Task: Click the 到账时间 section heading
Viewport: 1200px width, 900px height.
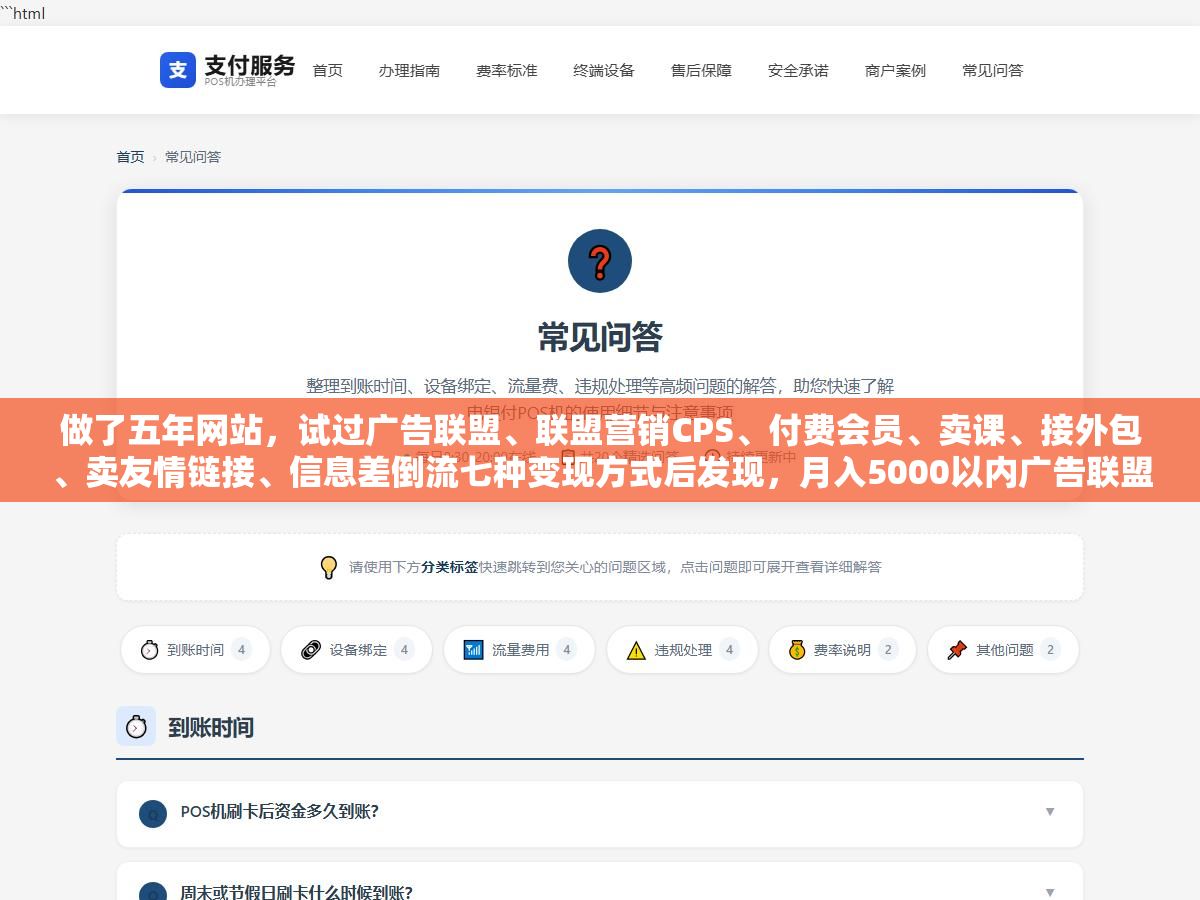Action: (x=211, y=727)
